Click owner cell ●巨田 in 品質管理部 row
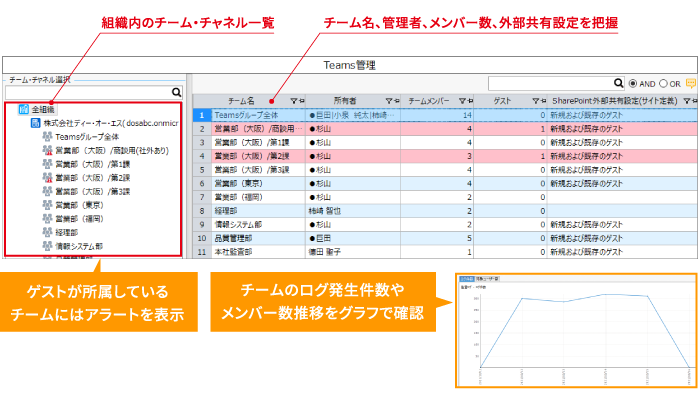 click(x=353, y=238)
